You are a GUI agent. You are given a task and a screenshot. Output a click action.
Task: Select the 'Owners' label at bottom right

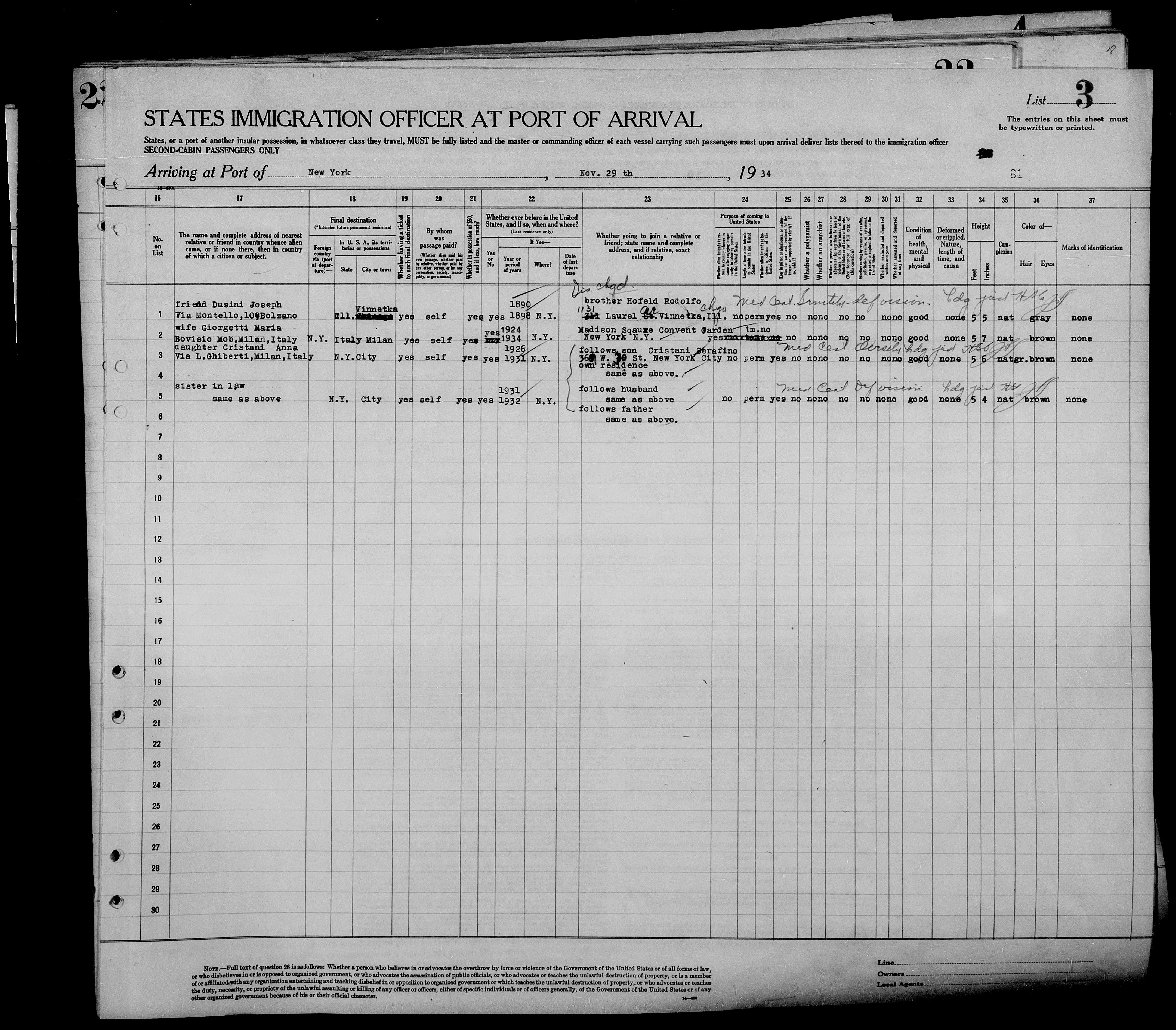click(x=891, y=974)
